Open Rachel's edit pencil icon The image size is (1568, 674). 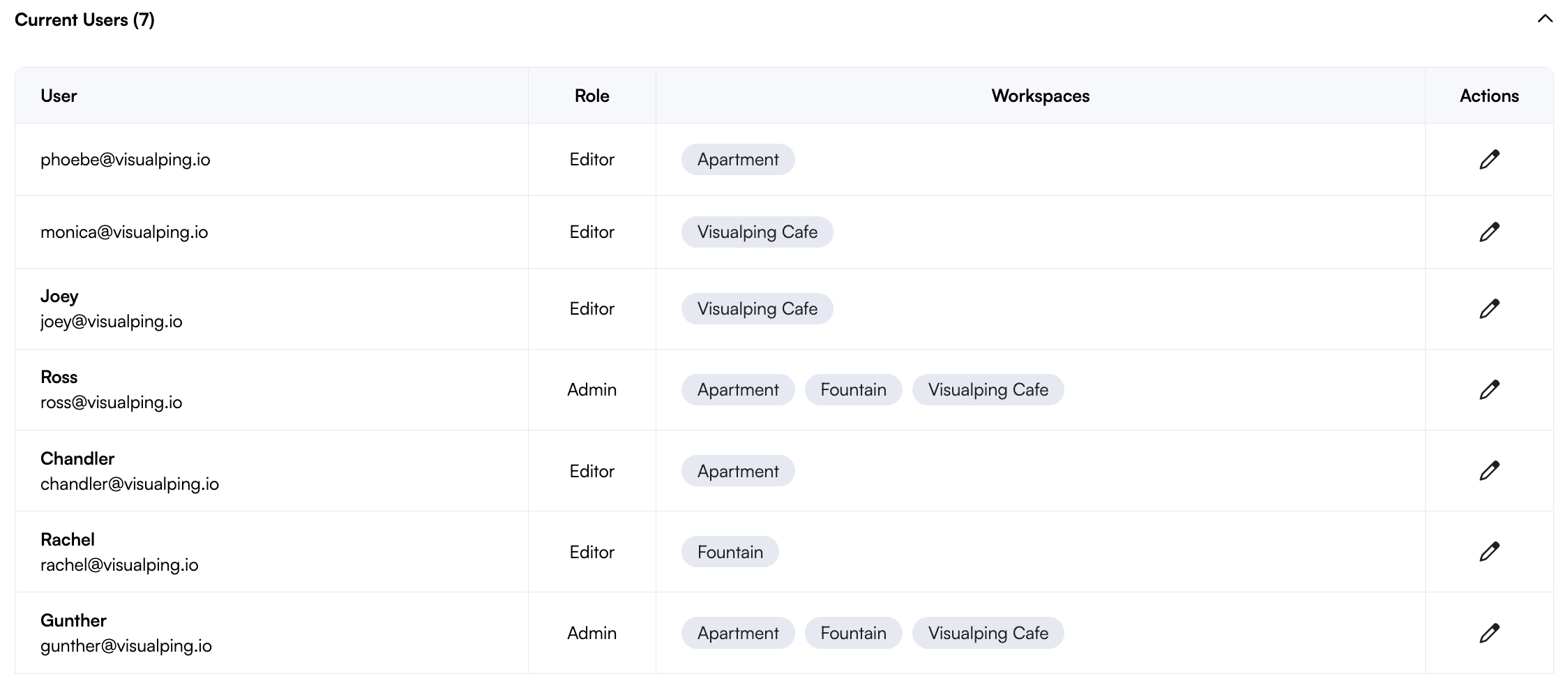pyautogui.click(x=1489, y=551)
